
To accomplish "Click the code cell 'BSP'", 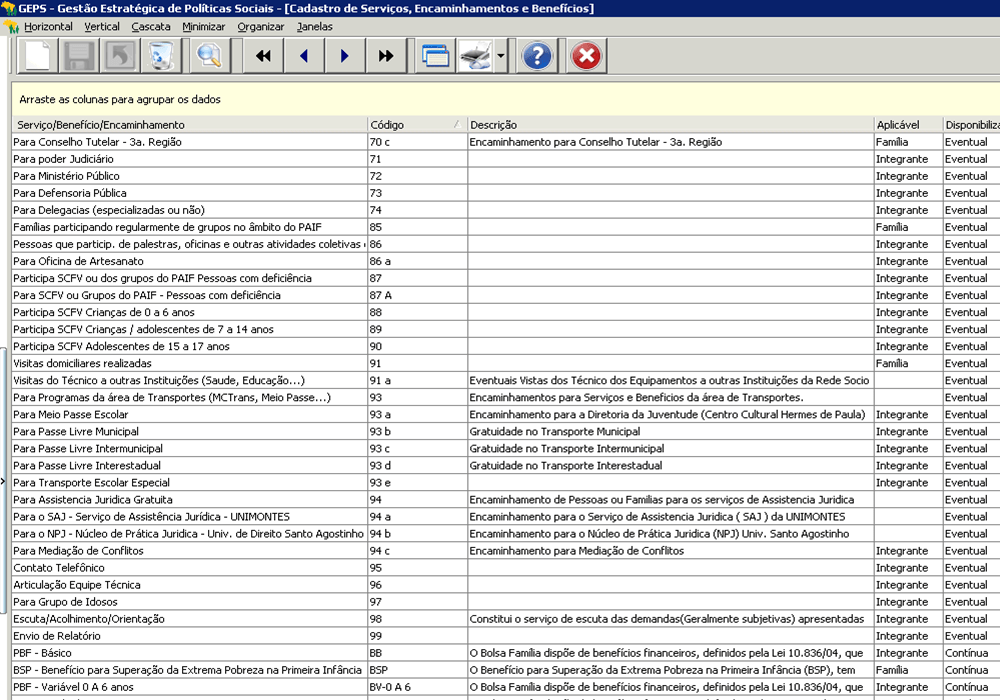I will 417,670.
